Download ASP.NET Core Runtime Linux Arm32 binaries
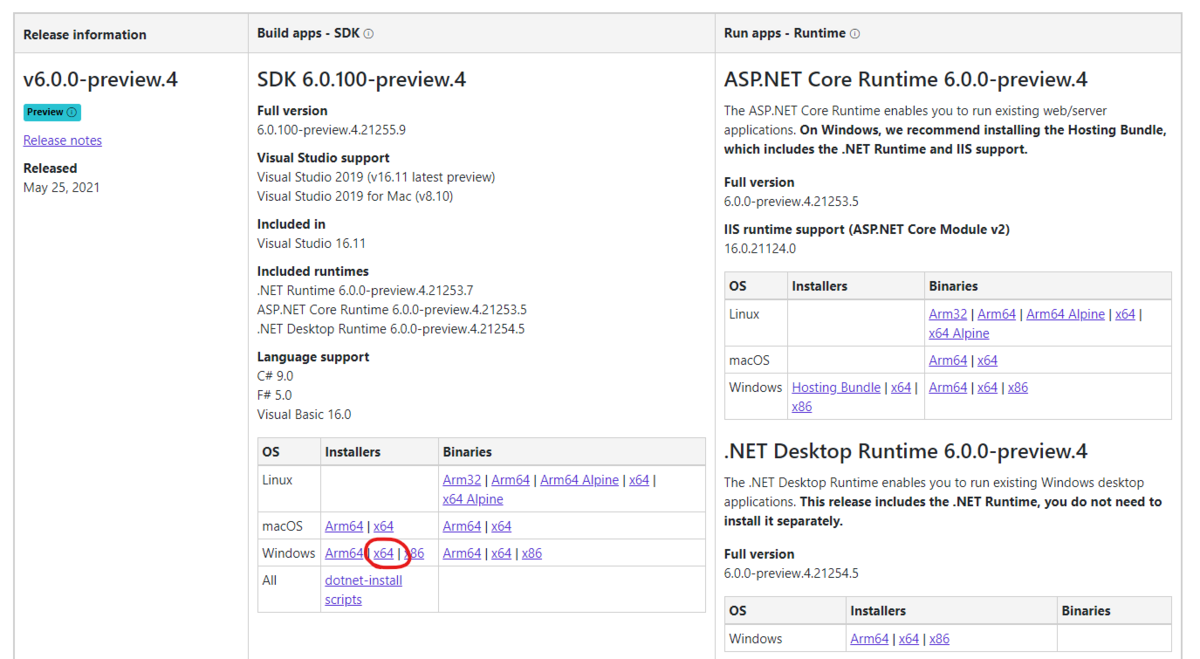This screenshot has width=1200, height=659. pyautogui.click(x=948, y=314)
